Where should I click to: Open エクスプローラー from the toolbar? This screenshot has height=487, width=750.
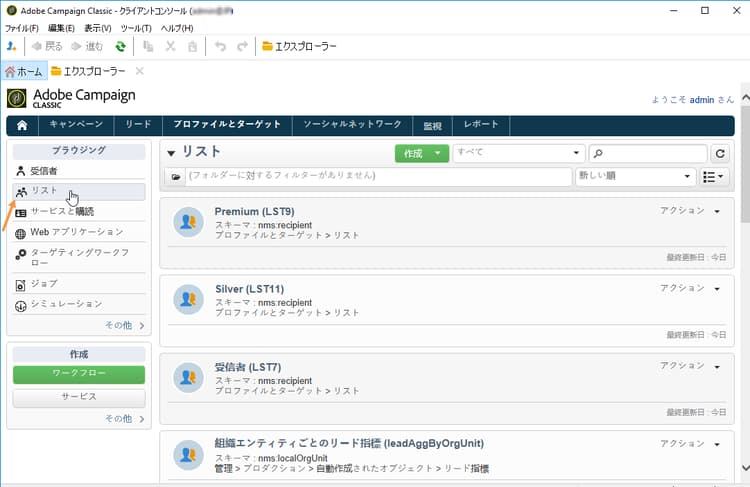(x=299, y=46)
